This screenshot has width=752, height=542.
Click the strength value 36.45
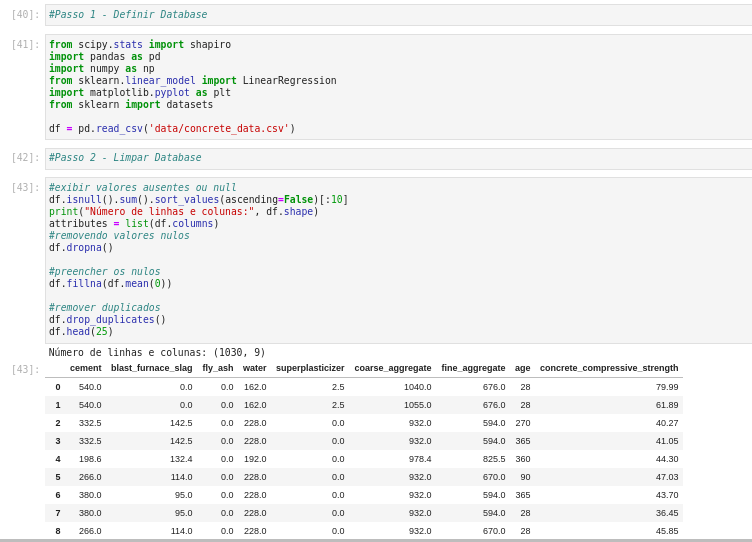point(667,513)
